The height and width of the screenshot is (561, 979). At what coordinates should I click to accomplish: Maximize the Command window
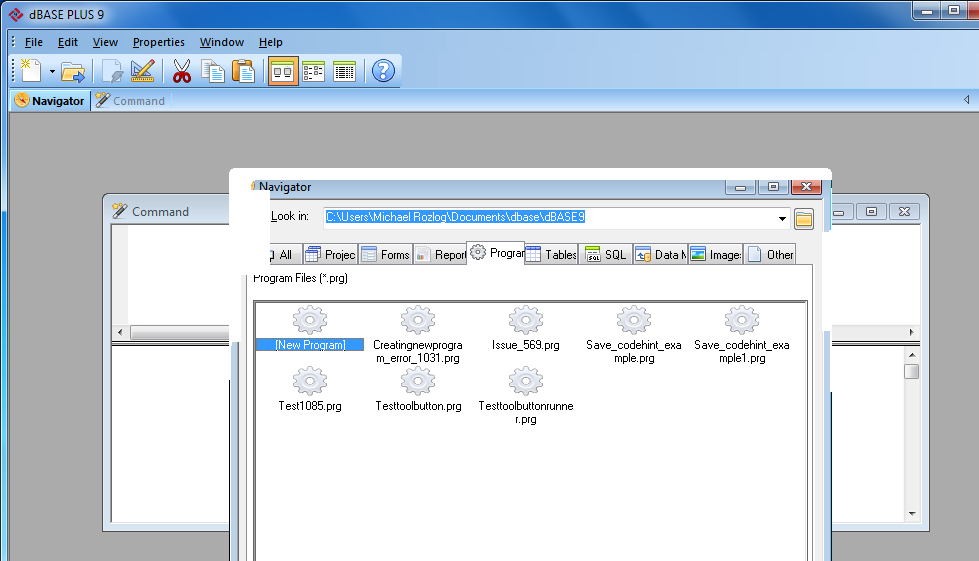[x=871, y=212]
